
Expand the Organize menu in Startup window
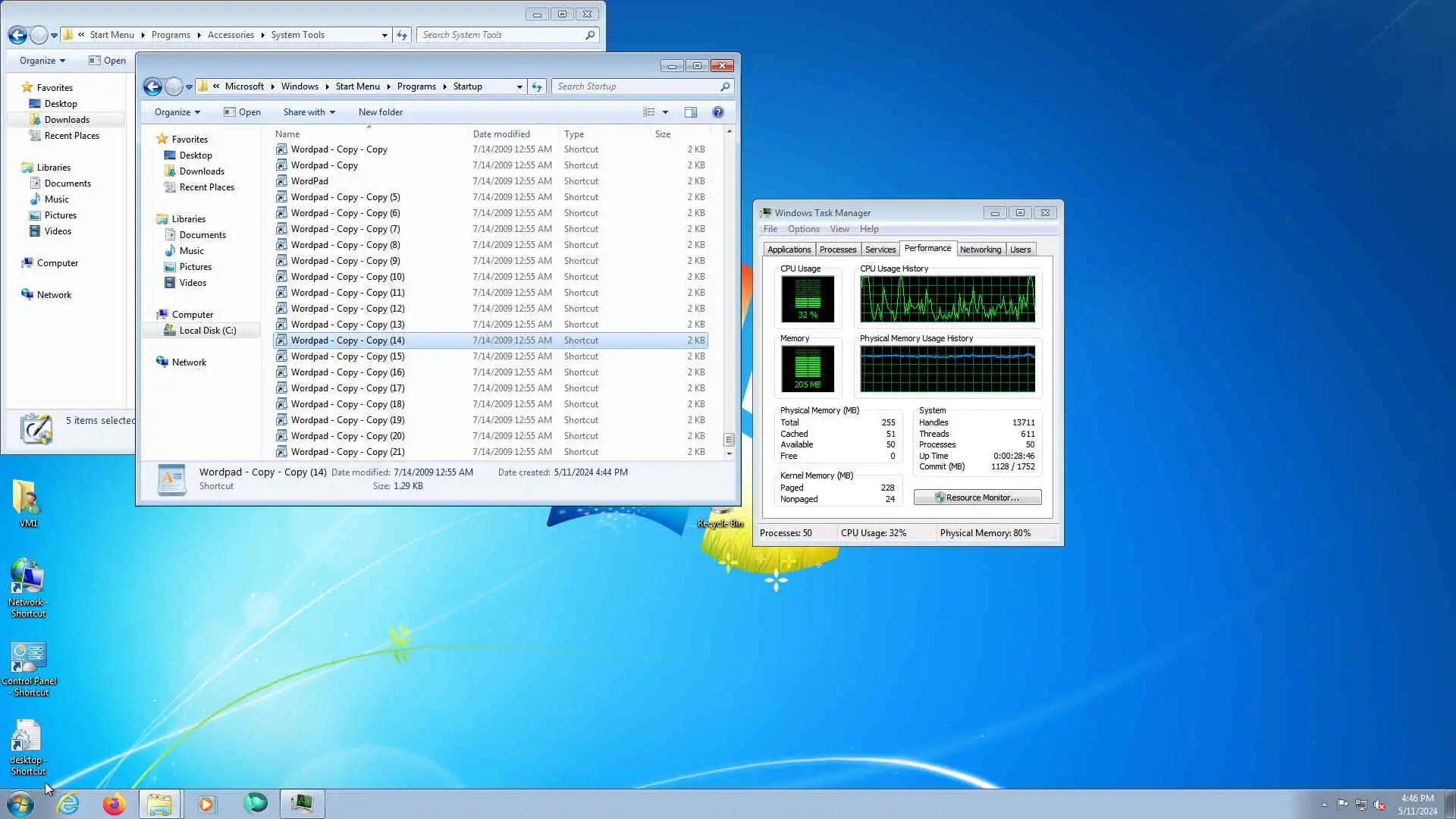tap(177, 112)
